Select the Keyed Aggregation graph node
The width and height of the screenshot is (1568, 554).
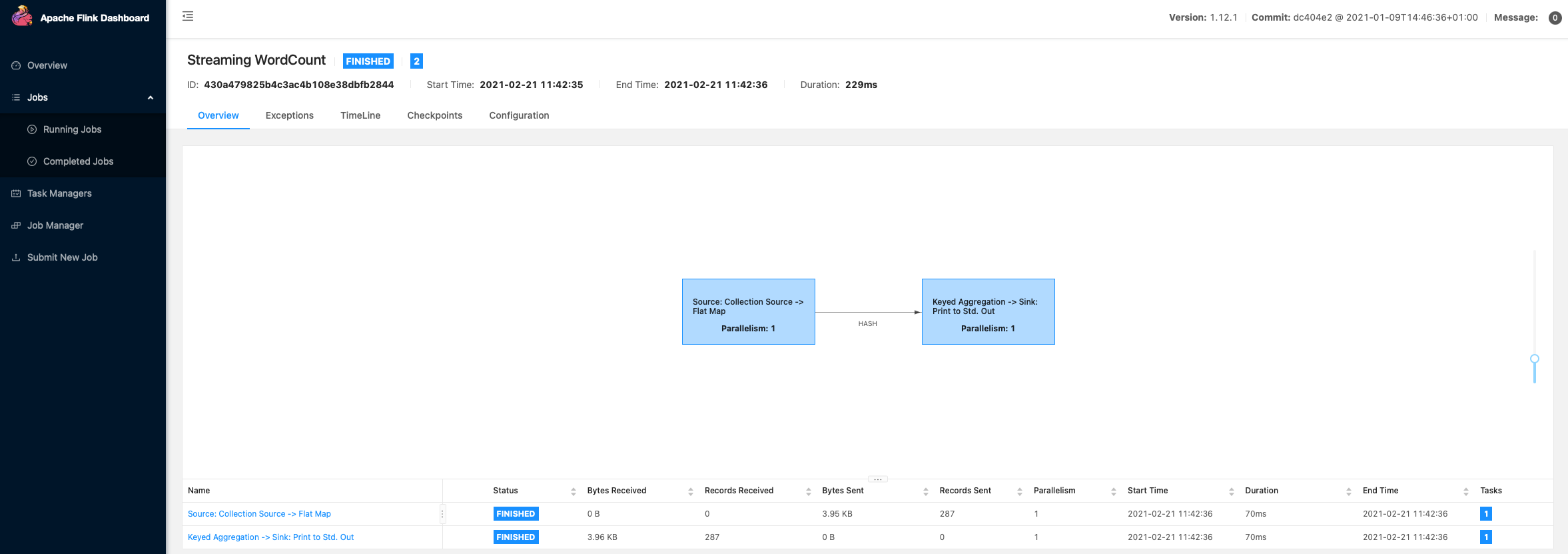point(988,311)
